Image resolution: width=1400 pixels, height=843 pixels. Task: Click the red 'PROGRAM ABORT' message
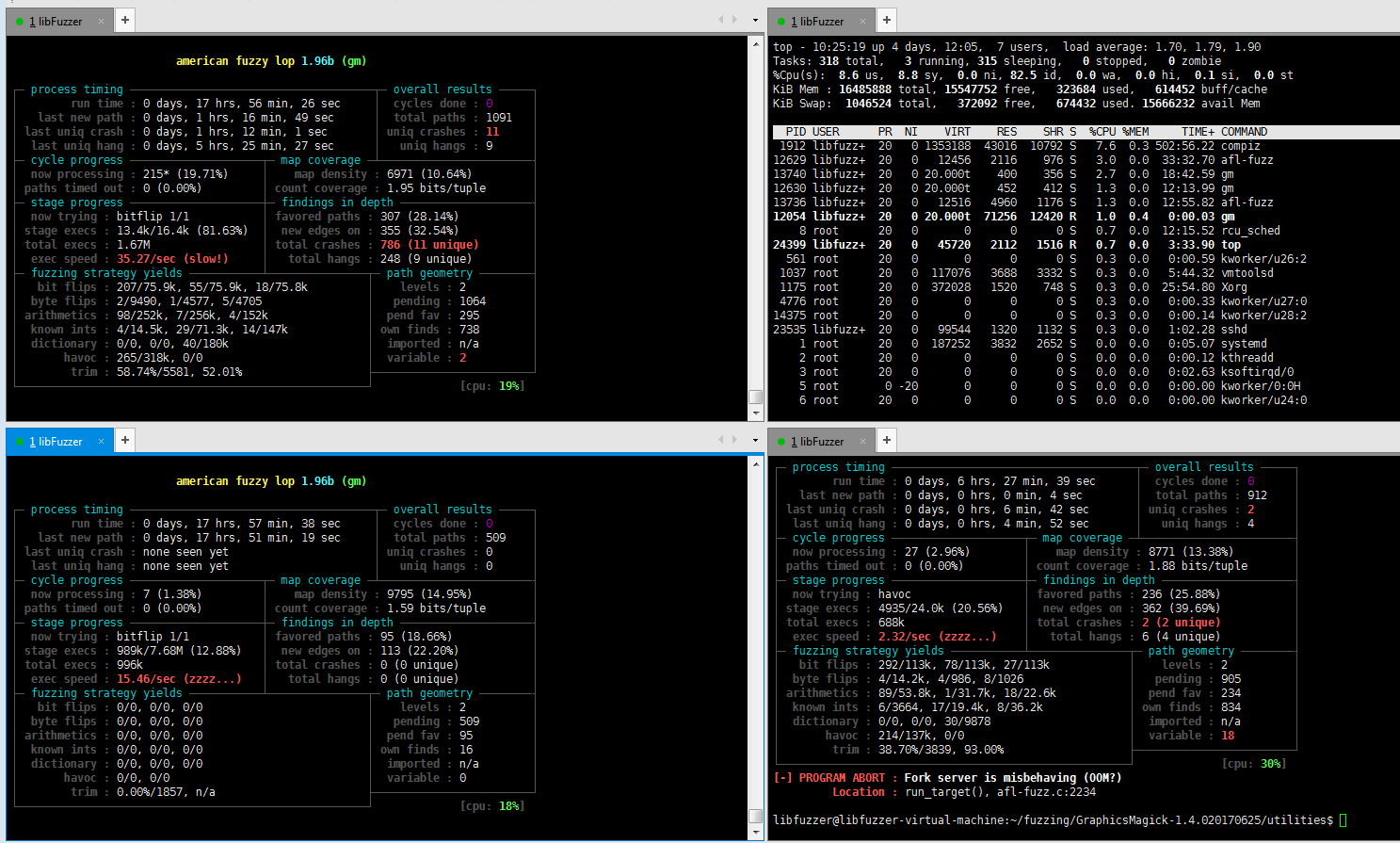click(842, 778)
